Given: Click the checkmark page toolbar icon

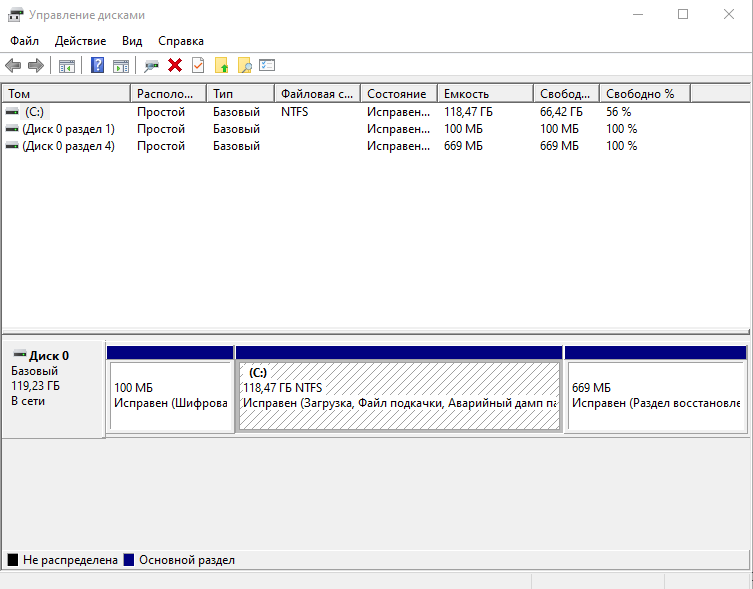Looking at the screenshot, I should coord(198,65).
